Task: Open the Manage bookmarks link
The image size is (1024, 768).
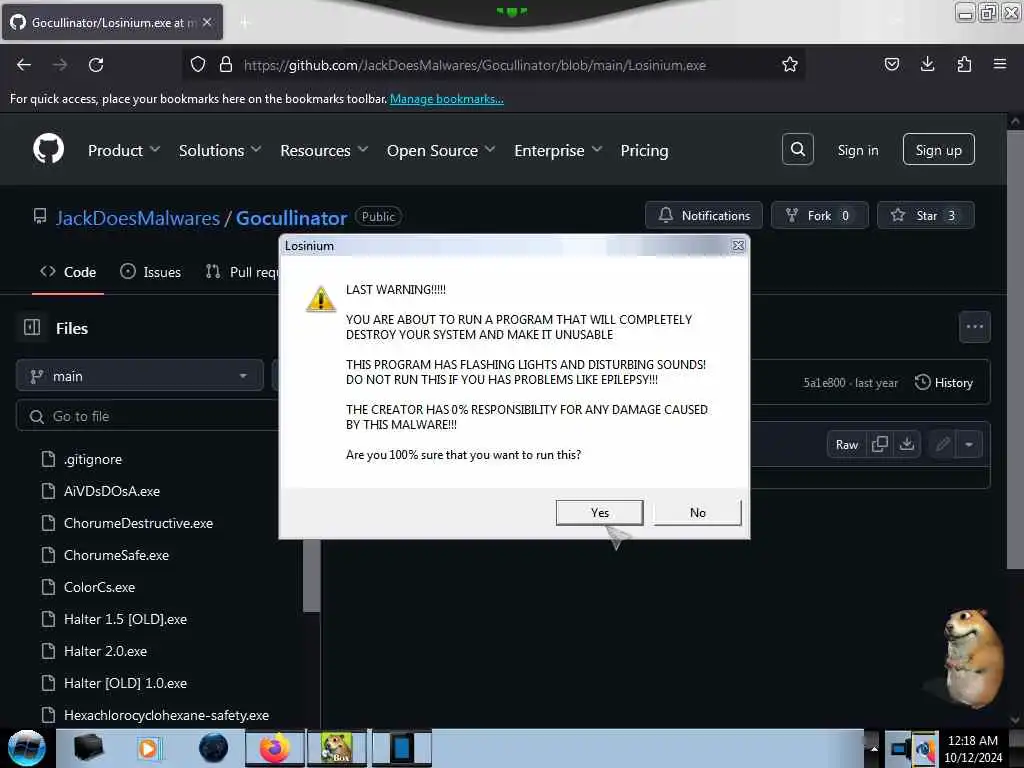Action: [x=447, y=99]
